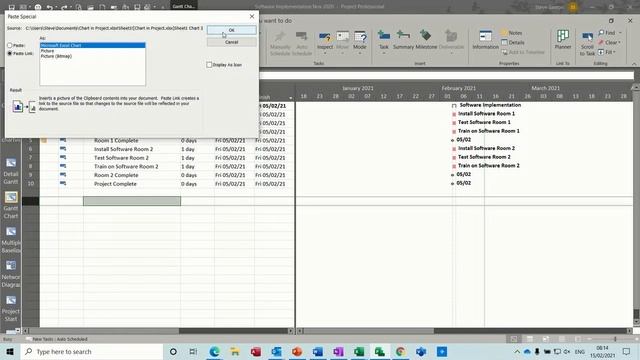The height and width of the screenshot is (360, 640).
Task: Click the Gantt chart horizontal scrollbar
Action: pos(465,331)
